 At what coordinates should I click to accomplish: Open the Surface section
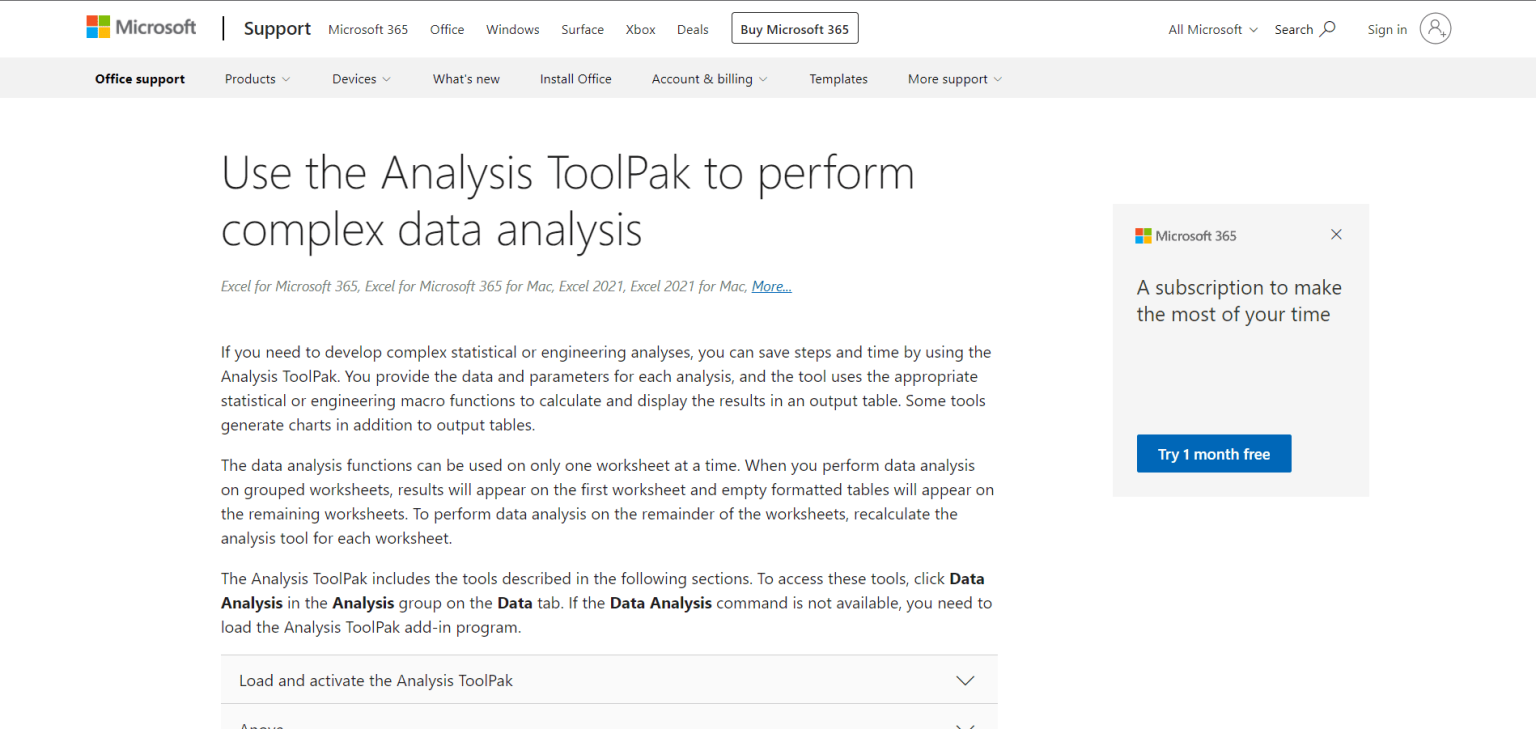tap(582, 29)
